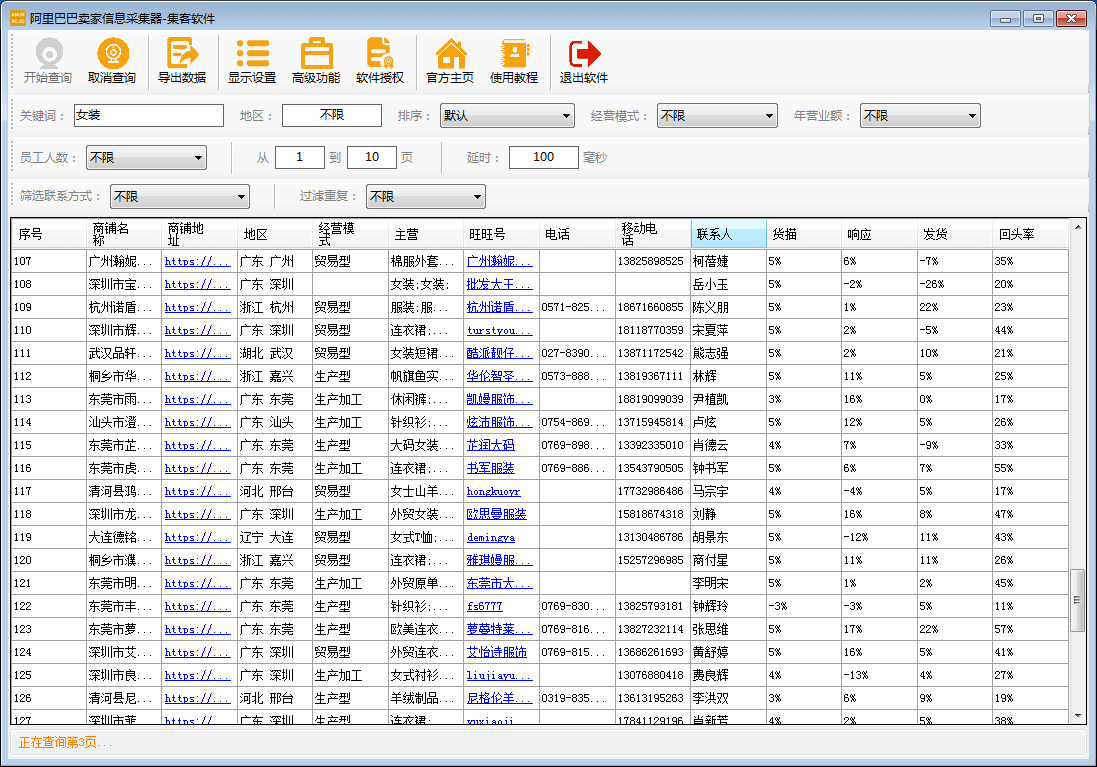The image size is (1097, 767).
Task: Open 显示设置 display settings
Action: 252,61
